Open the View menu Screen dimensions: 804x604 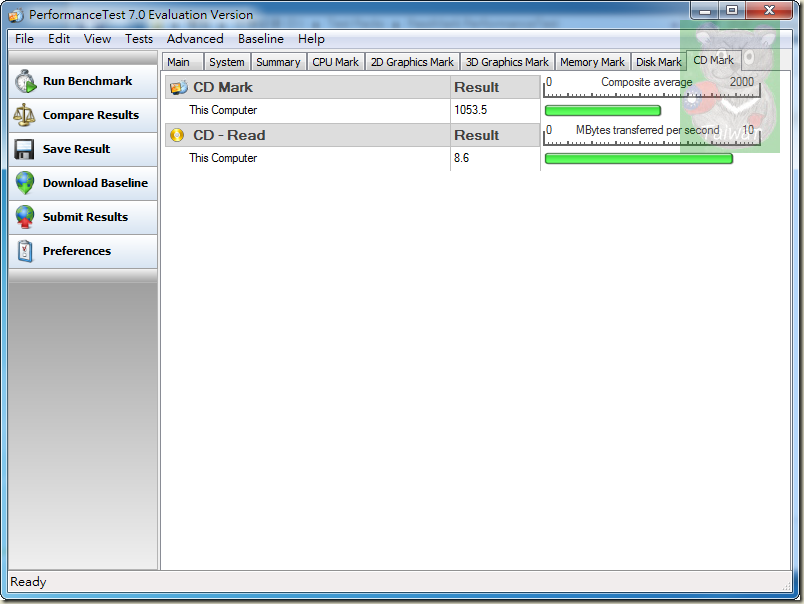[x=97, y=39]
